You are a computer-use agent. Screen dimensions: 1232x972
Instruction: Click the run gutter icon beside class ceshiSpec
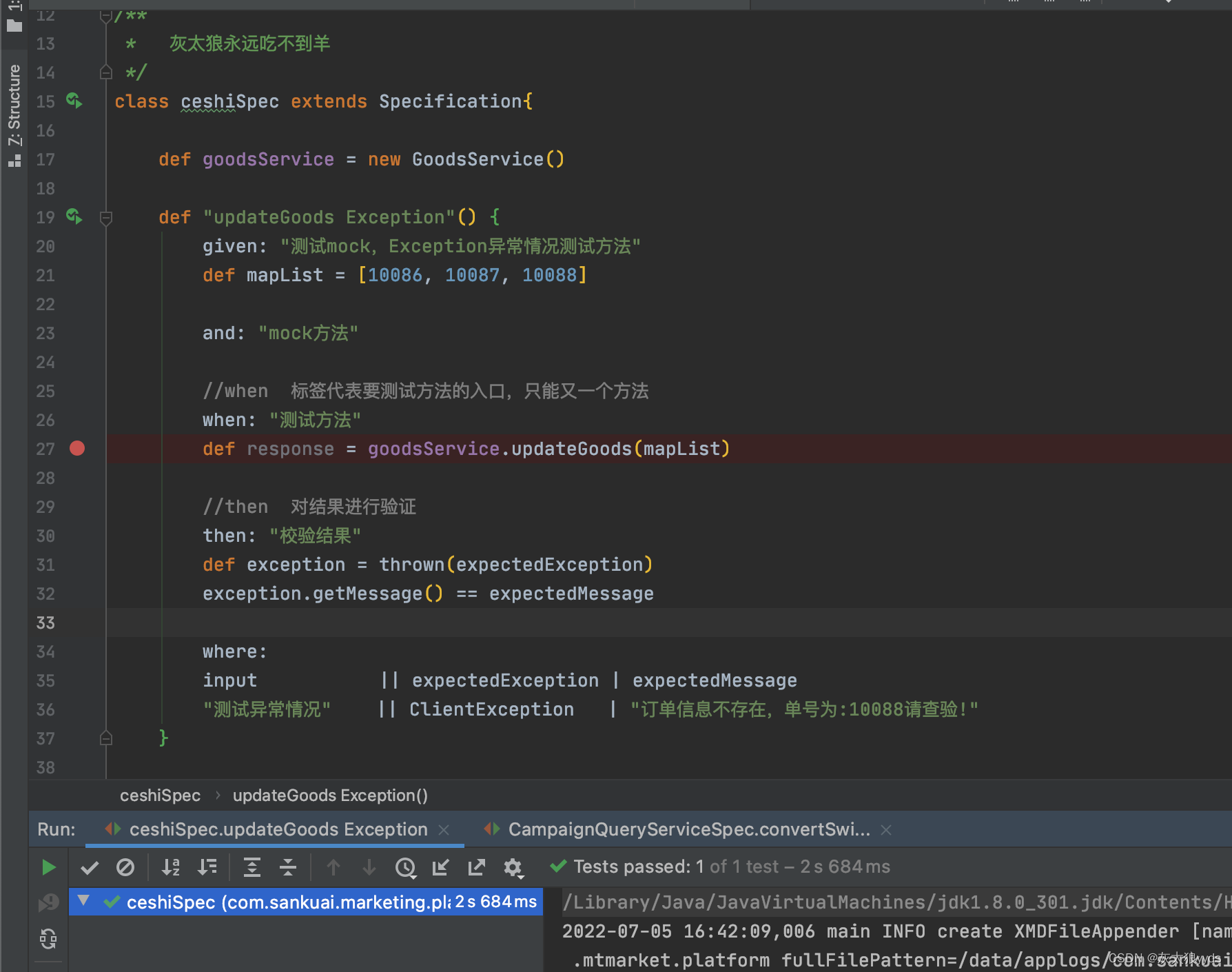[x=74, y=101]
